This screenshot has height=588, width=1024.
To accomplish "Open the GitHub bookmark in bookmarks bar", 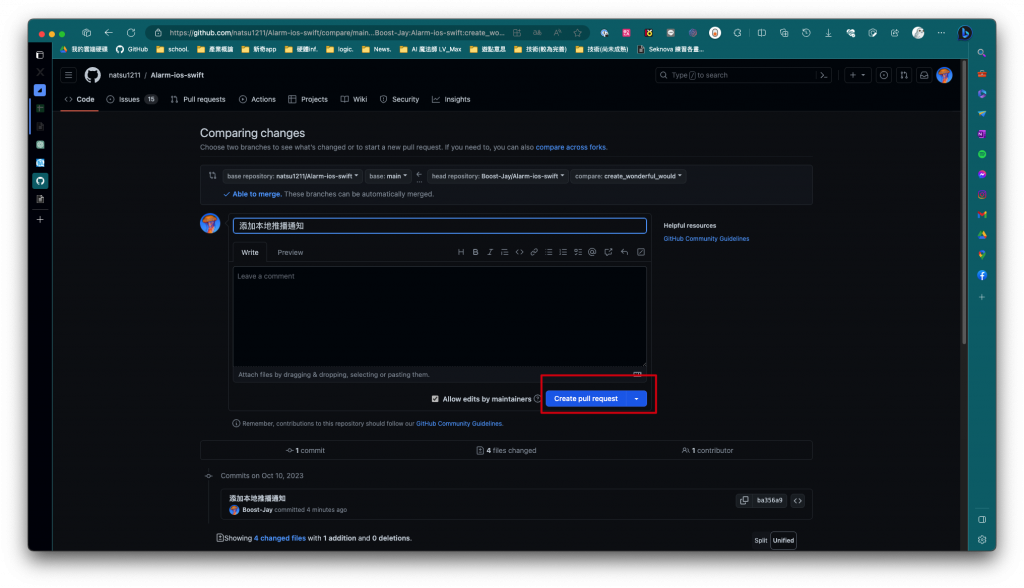I will 132,49.
